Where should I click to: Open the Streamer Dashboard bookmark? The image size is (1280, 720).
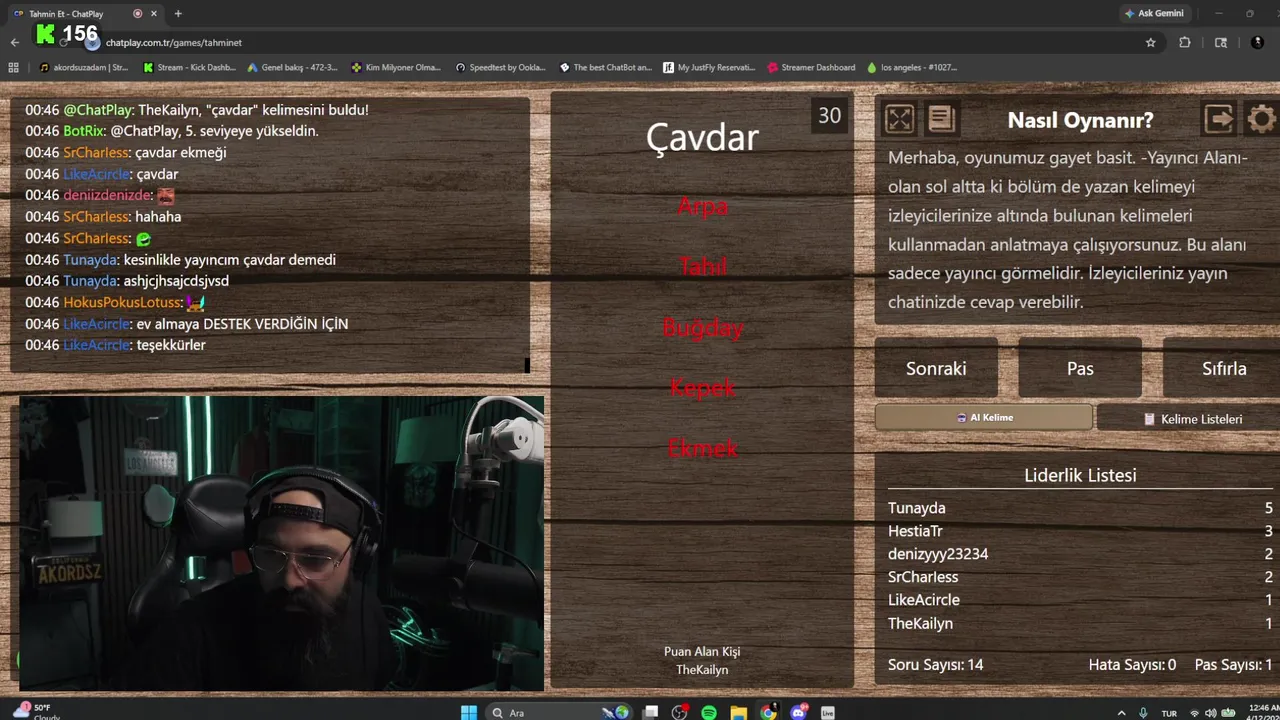tap(811, 68)
